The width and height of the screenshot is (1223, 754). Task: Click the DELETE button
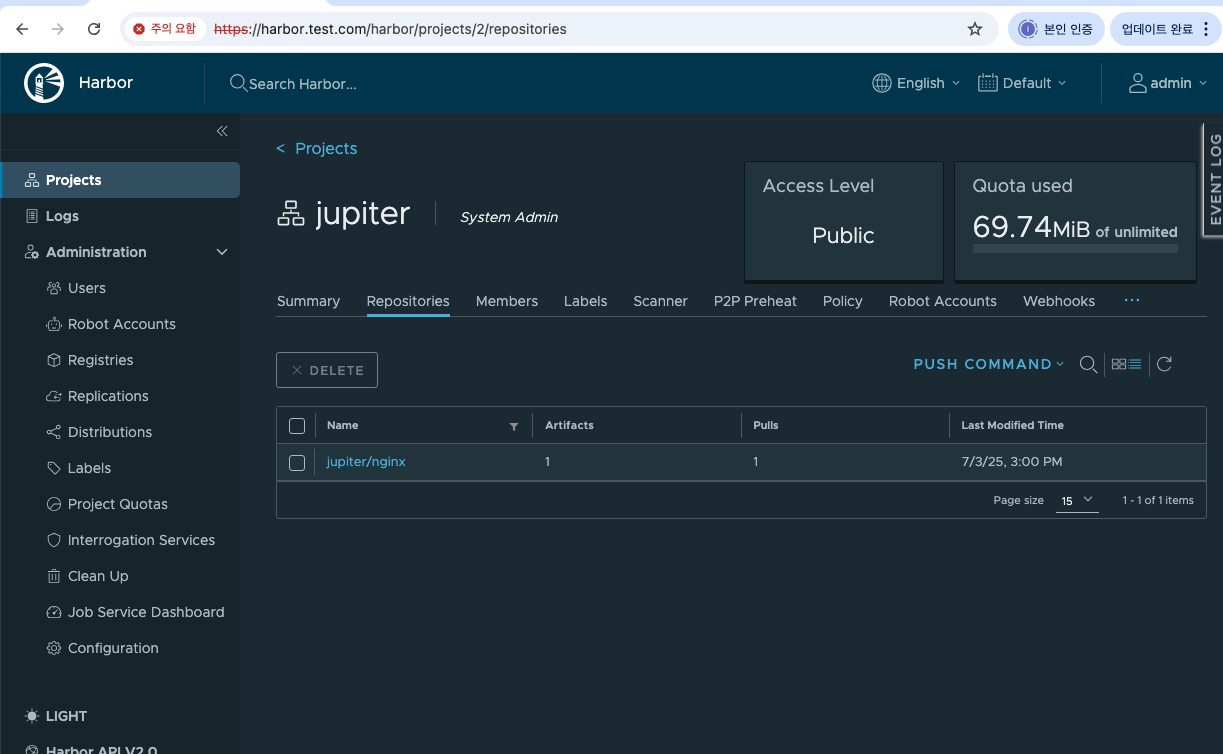tap(327, 370)
